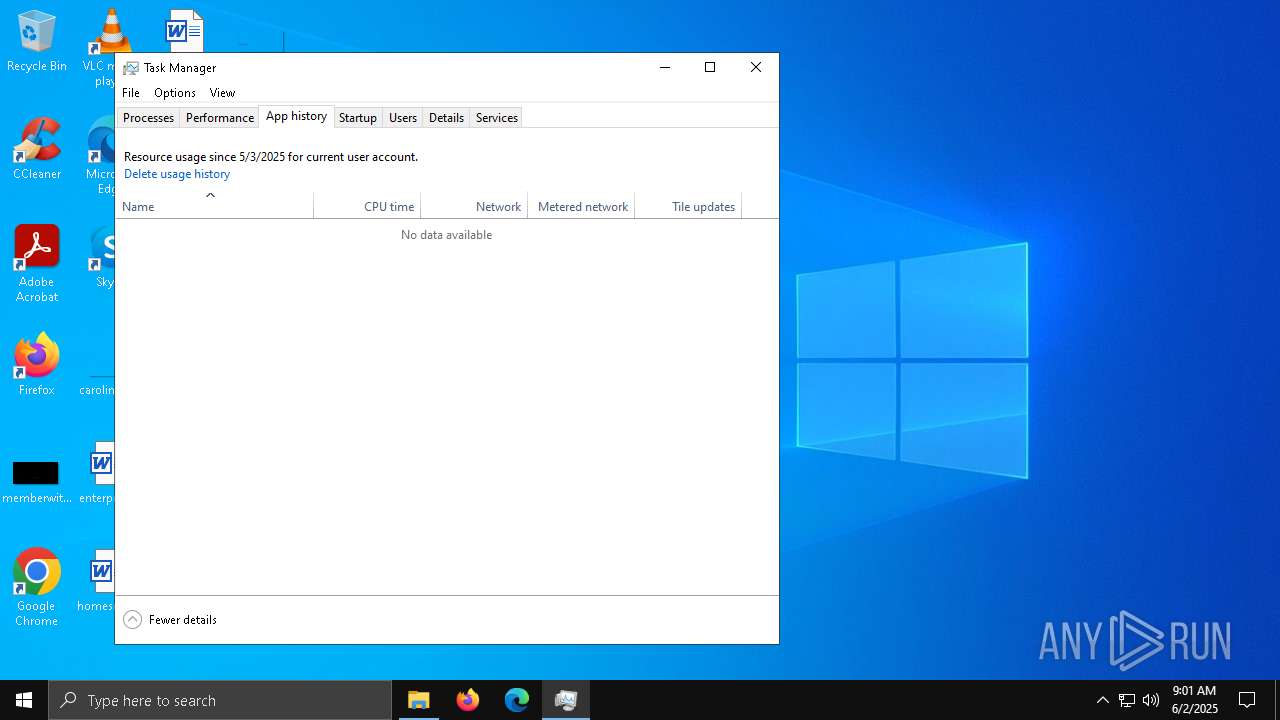Switch to the Processes tab
Image resolution: width=1280 pixels, height=720 pixels.
tap(148, 118)
